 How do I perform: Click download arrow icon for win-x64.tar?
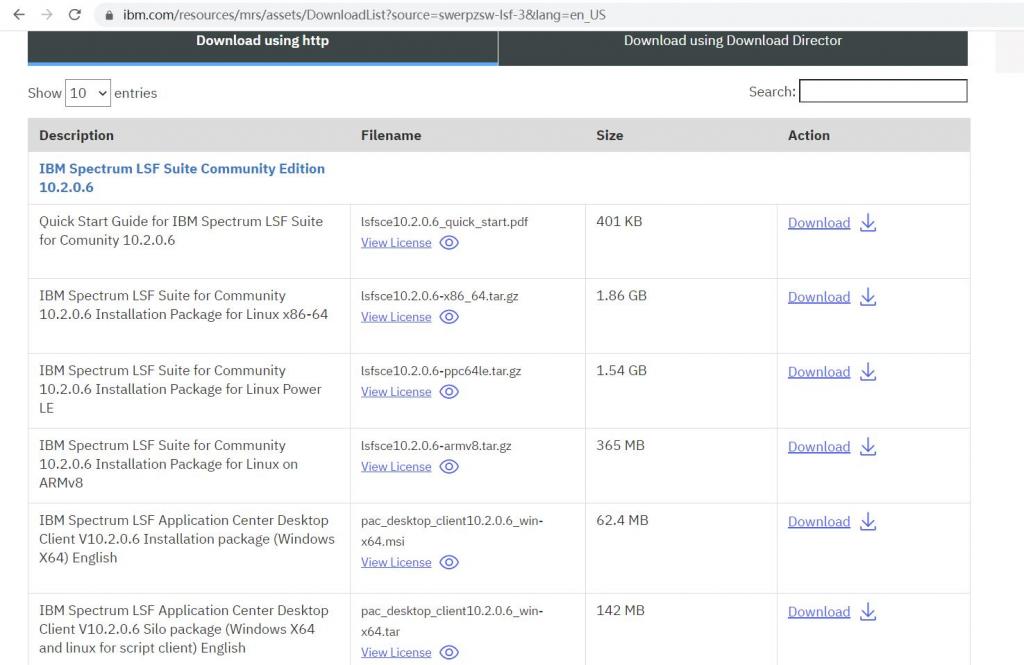(x=868, y=612)
